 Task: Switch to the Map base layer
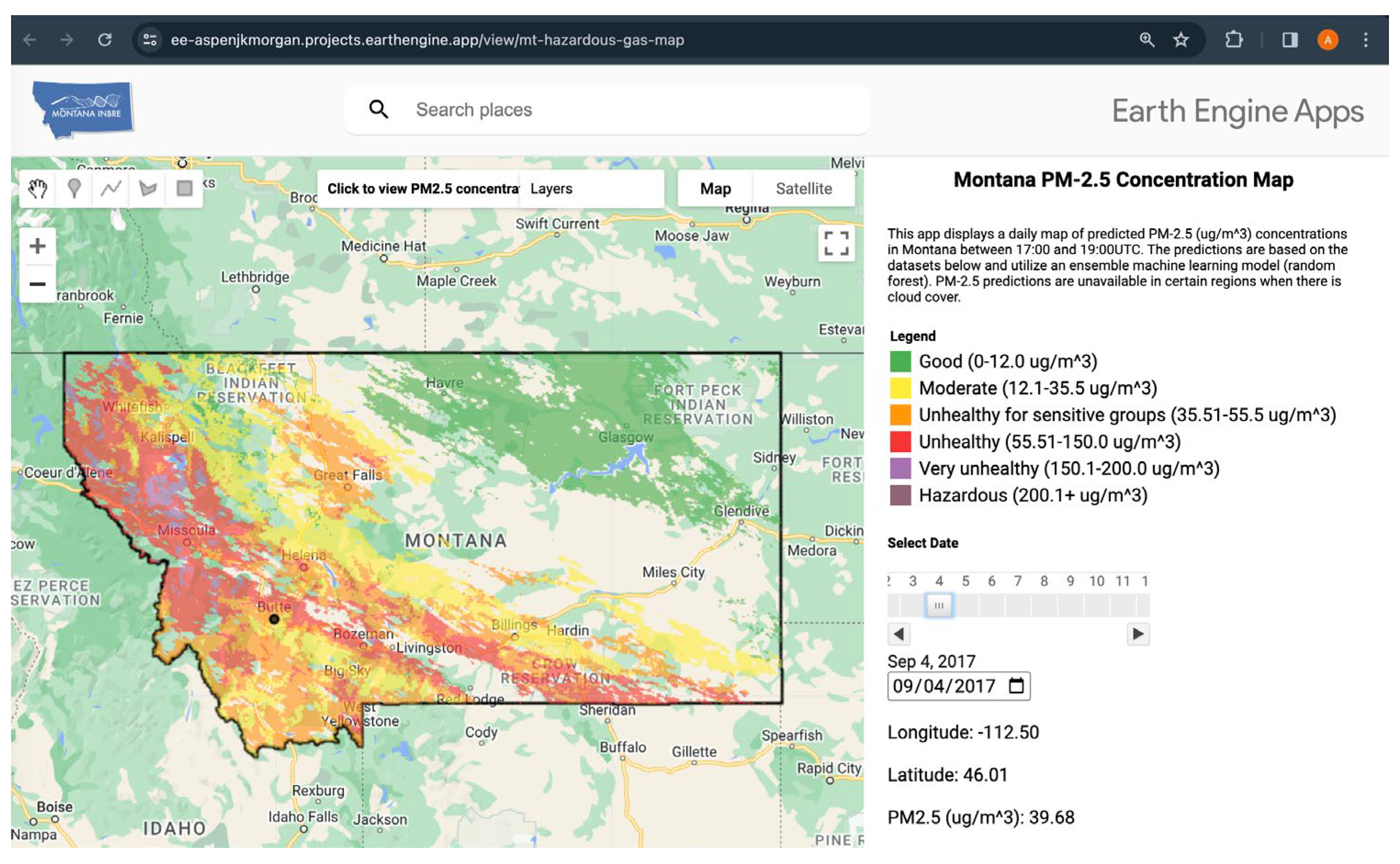(716, 189)
